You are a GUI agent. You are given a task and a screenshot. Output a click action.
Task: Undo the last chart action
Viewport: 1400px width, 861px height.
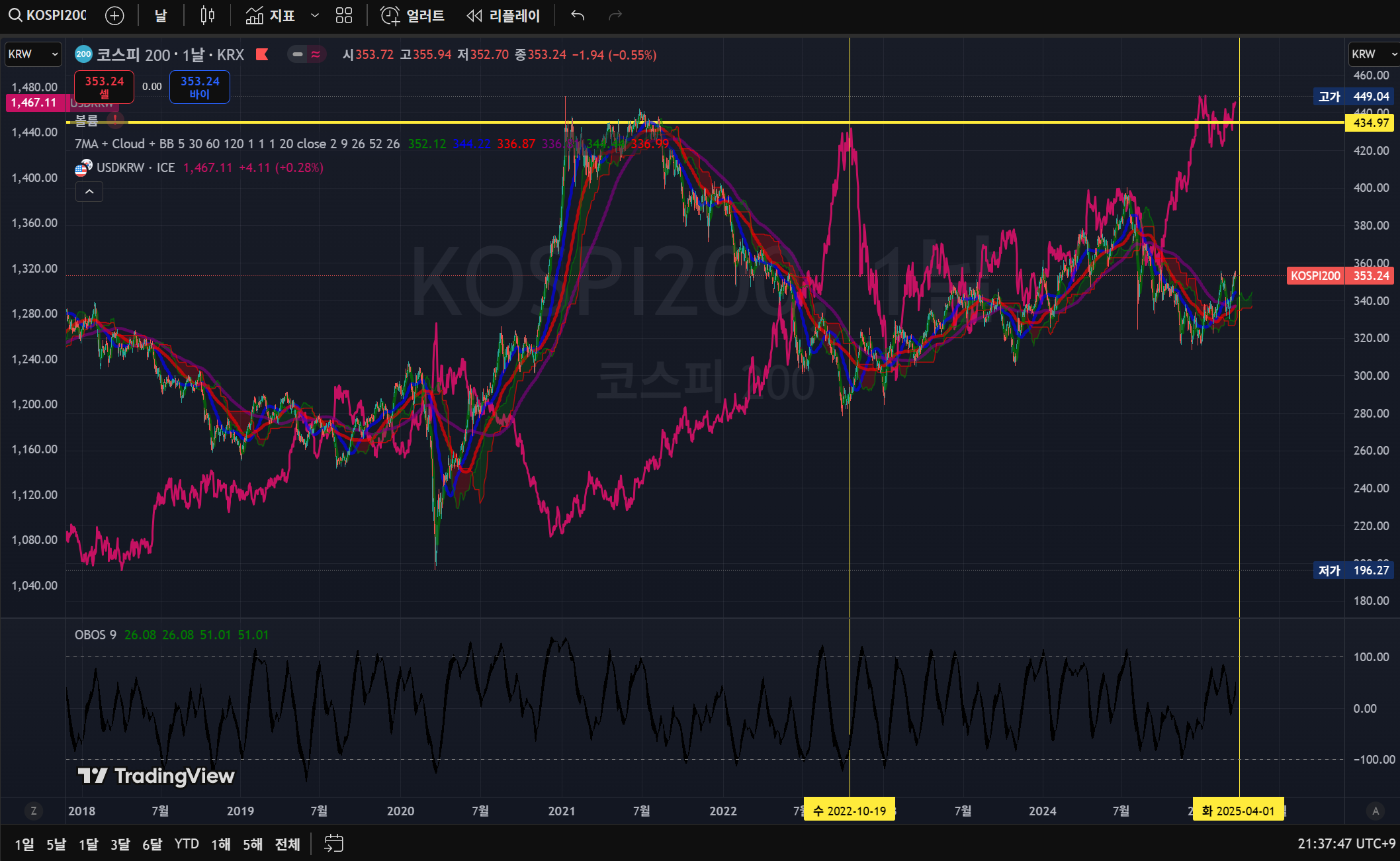(578, 15)
